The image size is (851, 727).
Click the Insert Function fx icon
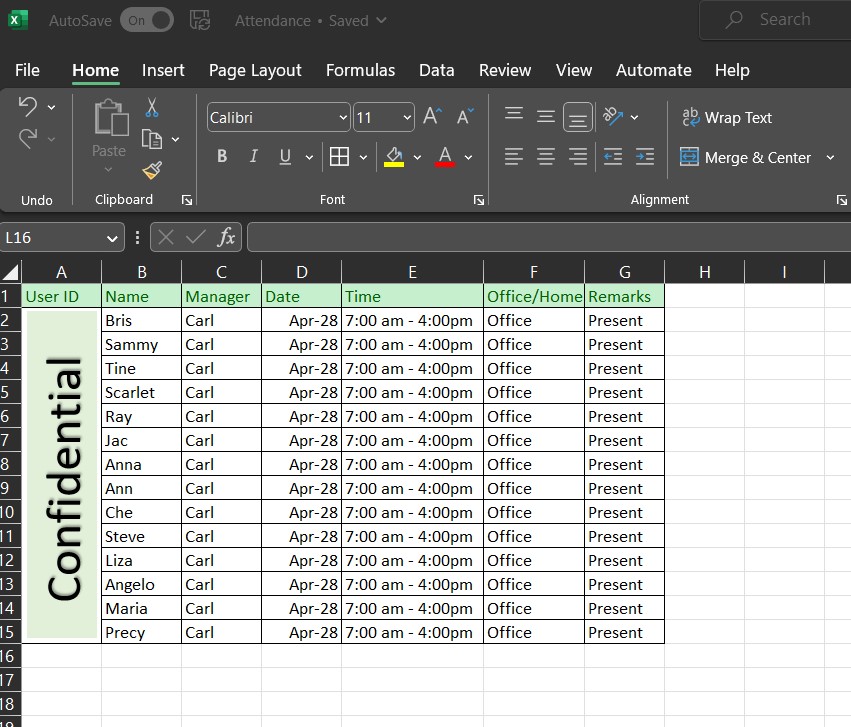pyautogui.click(x=226, y=237)
